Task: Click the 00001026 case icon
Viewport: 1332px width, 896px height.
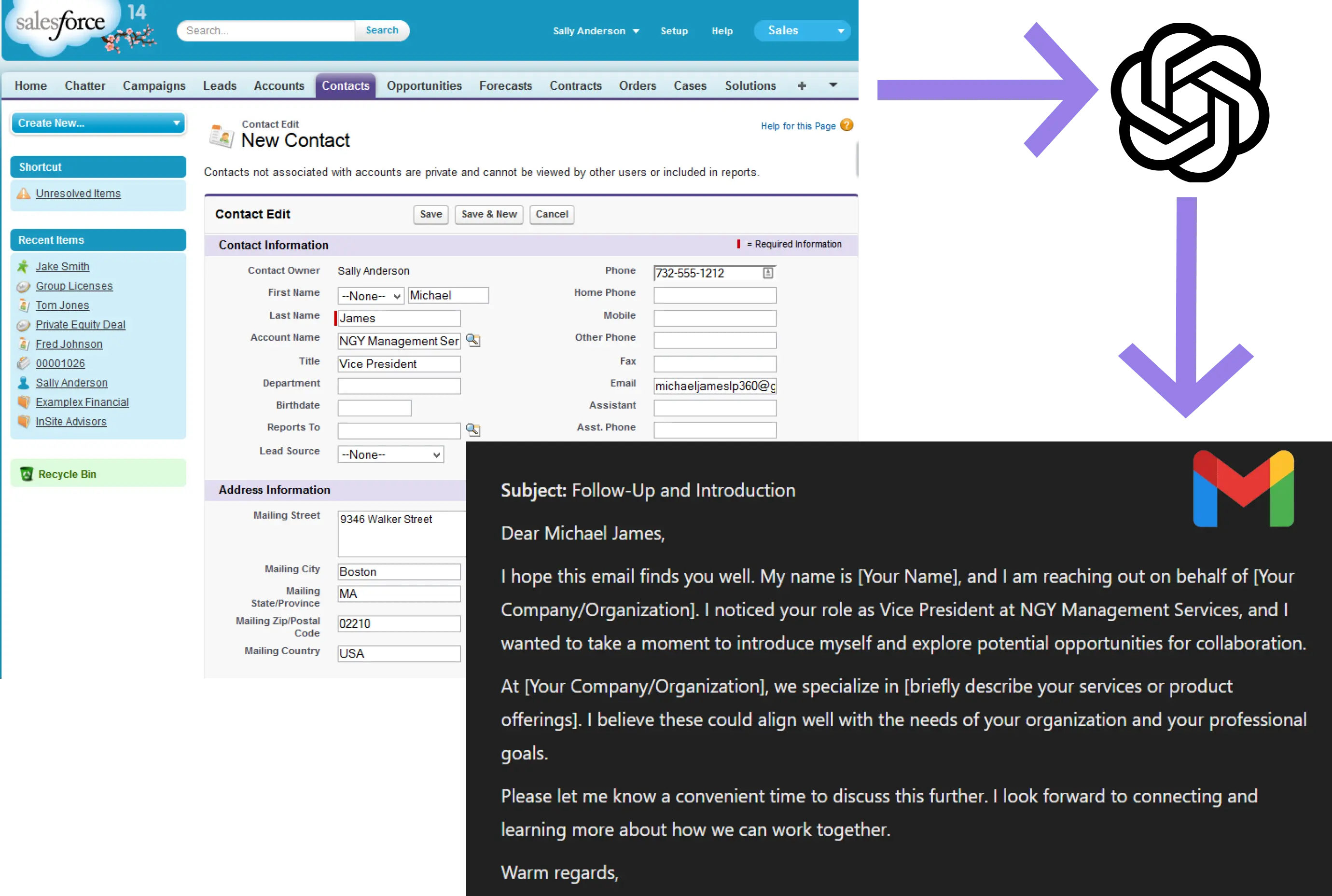Action: point(24,363)
